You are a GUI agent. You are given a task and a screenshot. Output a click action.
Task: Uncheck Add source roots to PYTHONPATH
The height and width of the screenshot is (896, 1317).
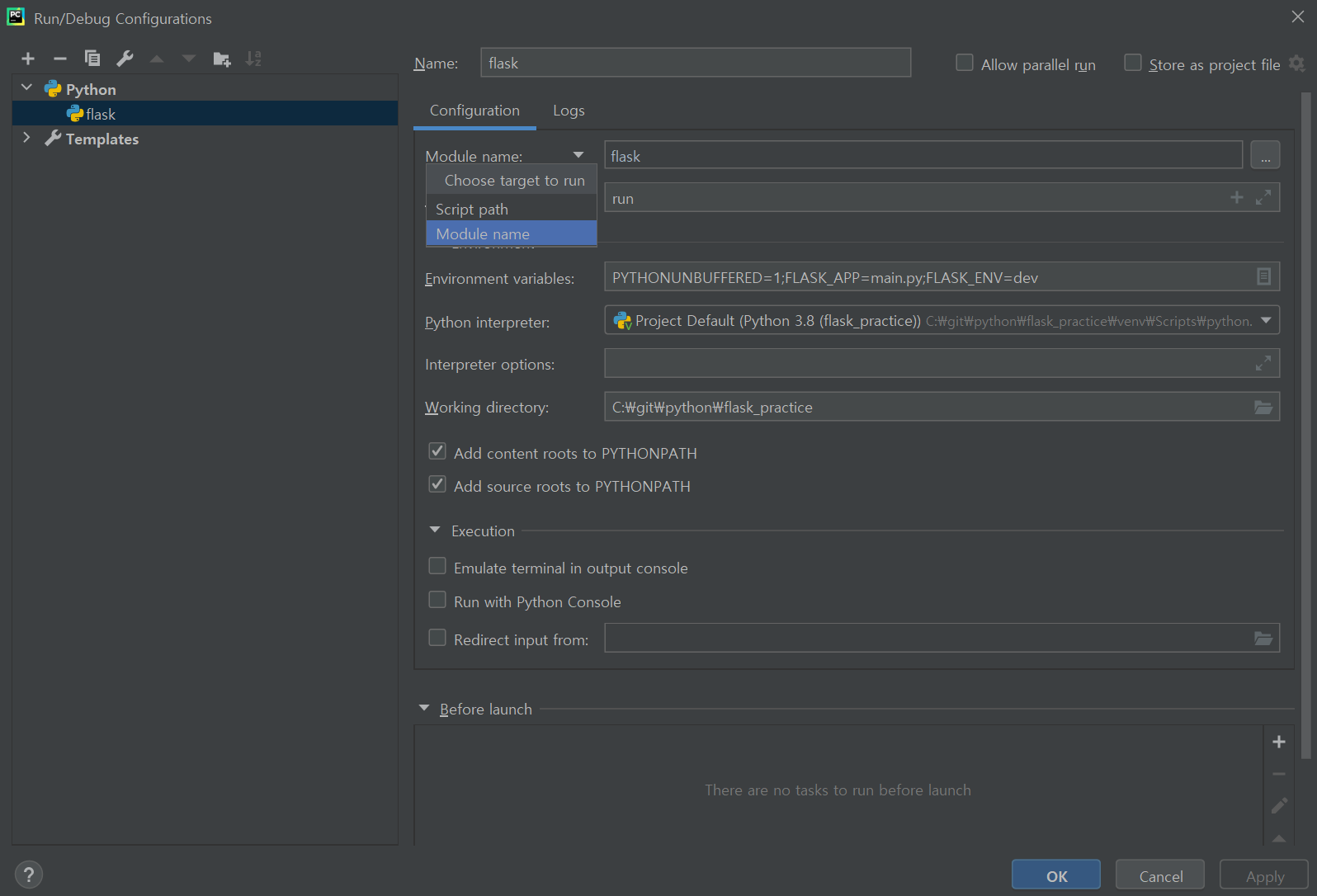[x=437, y=484]
